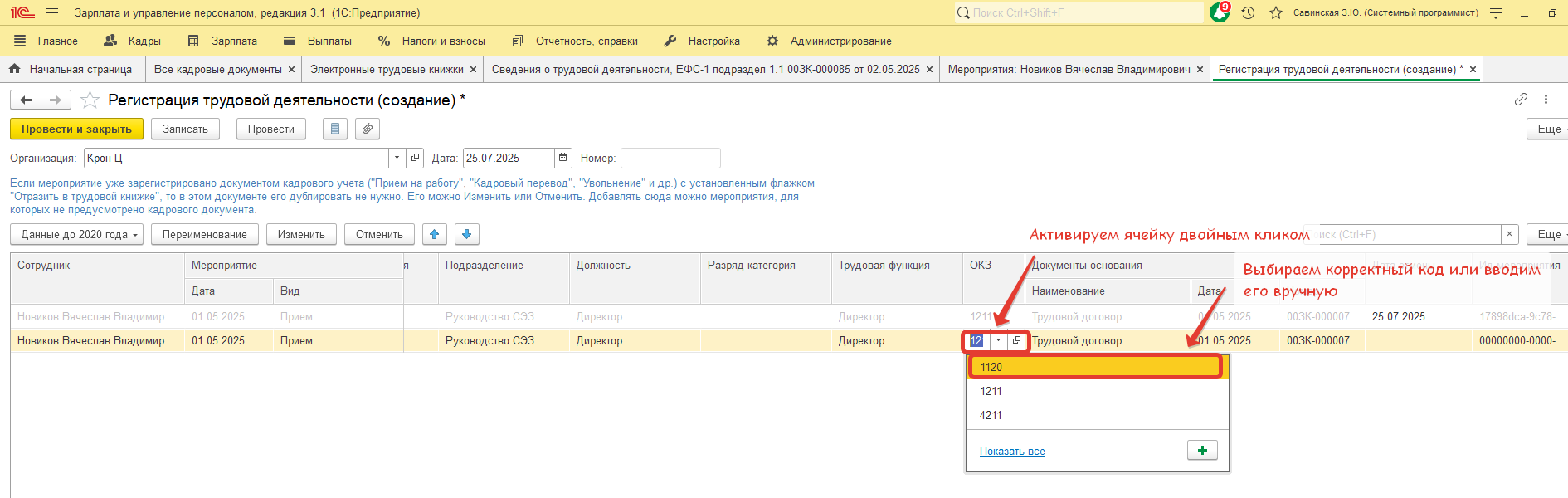
Task: Select code 1211 from the list
Action: 991,391
